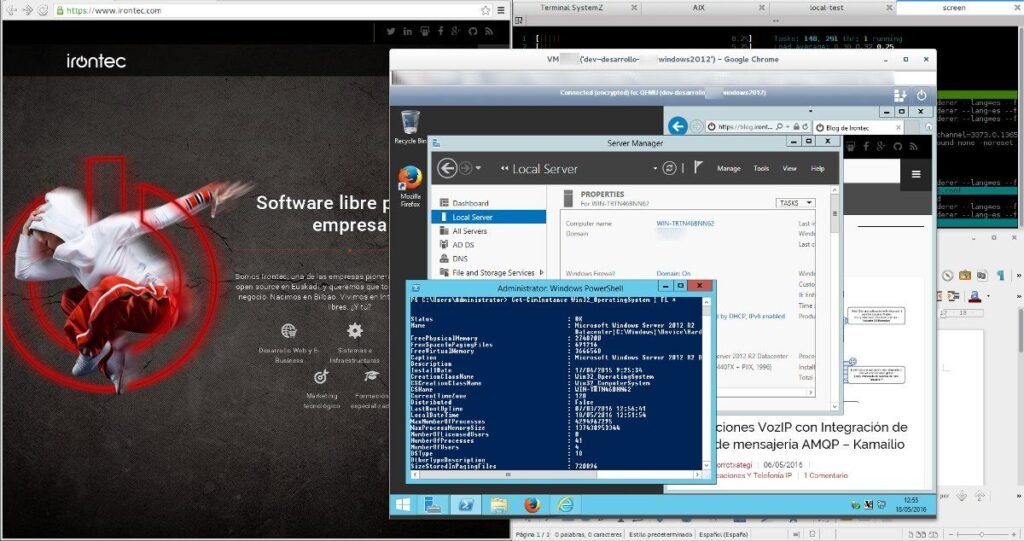The height and width of the screenshot is (541, 1024).
Task: Open the Server Manager notifications flag
Action: (699, 168)
